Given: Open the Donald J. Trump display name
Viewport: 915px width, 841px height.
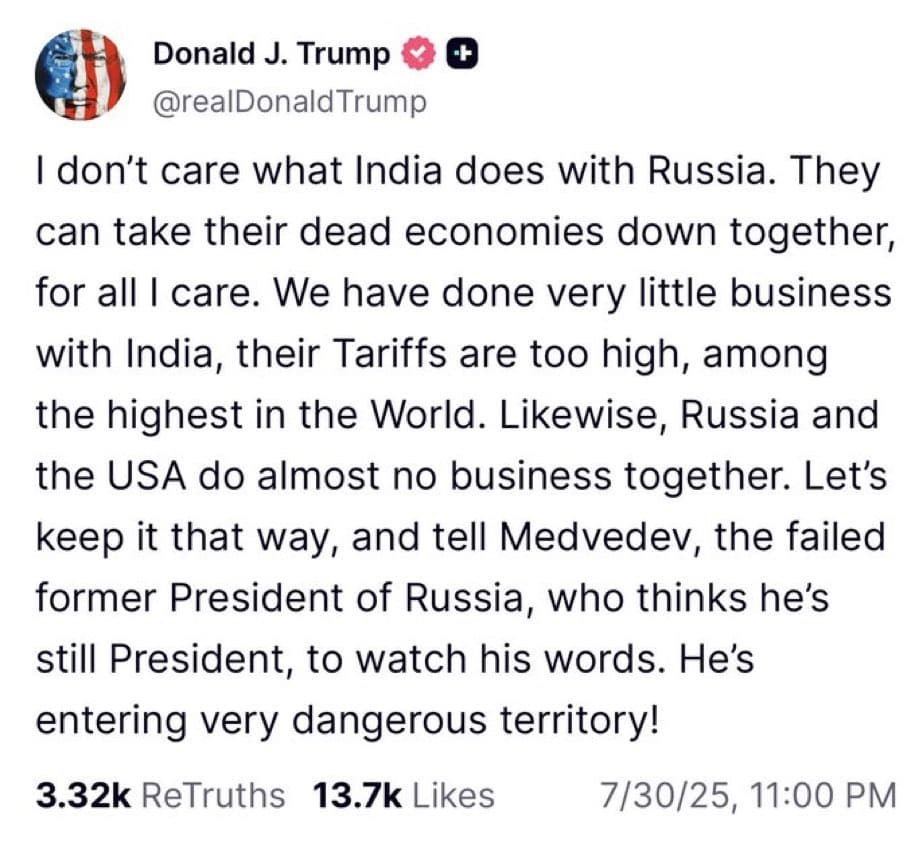Looking at the screenshot, I should click(x=271, y=54).
